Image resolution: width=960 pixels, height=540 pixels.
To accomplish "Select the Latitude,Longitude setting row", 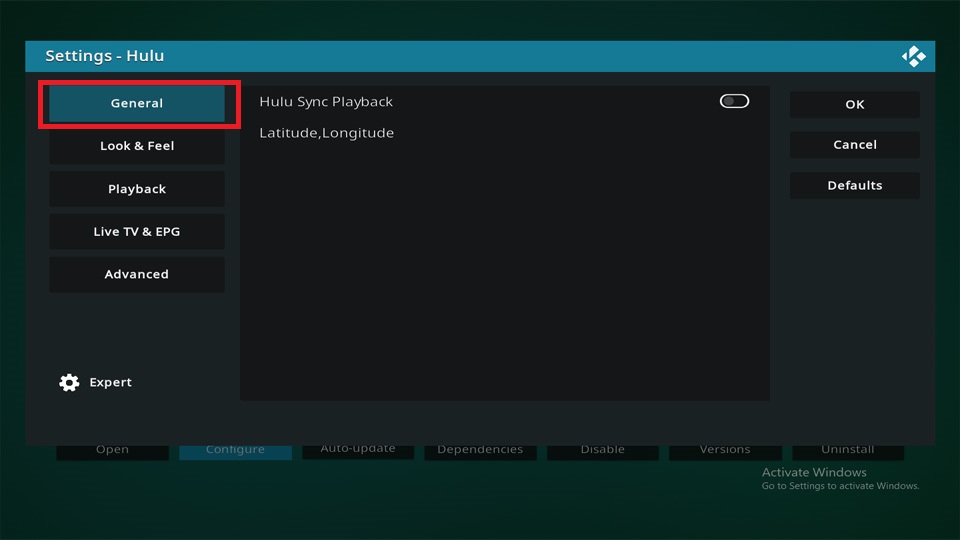I will tap(504, 133).
